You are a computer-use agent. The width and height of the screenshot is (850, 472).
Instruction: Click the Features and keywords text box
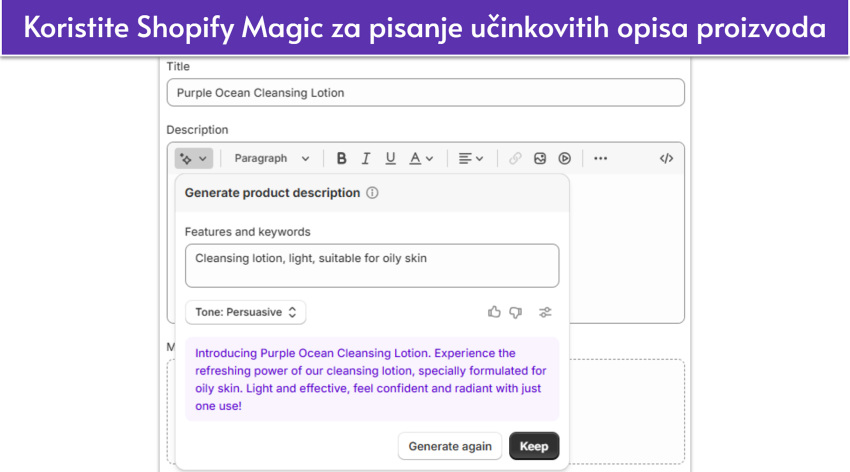tap(372, 266)
